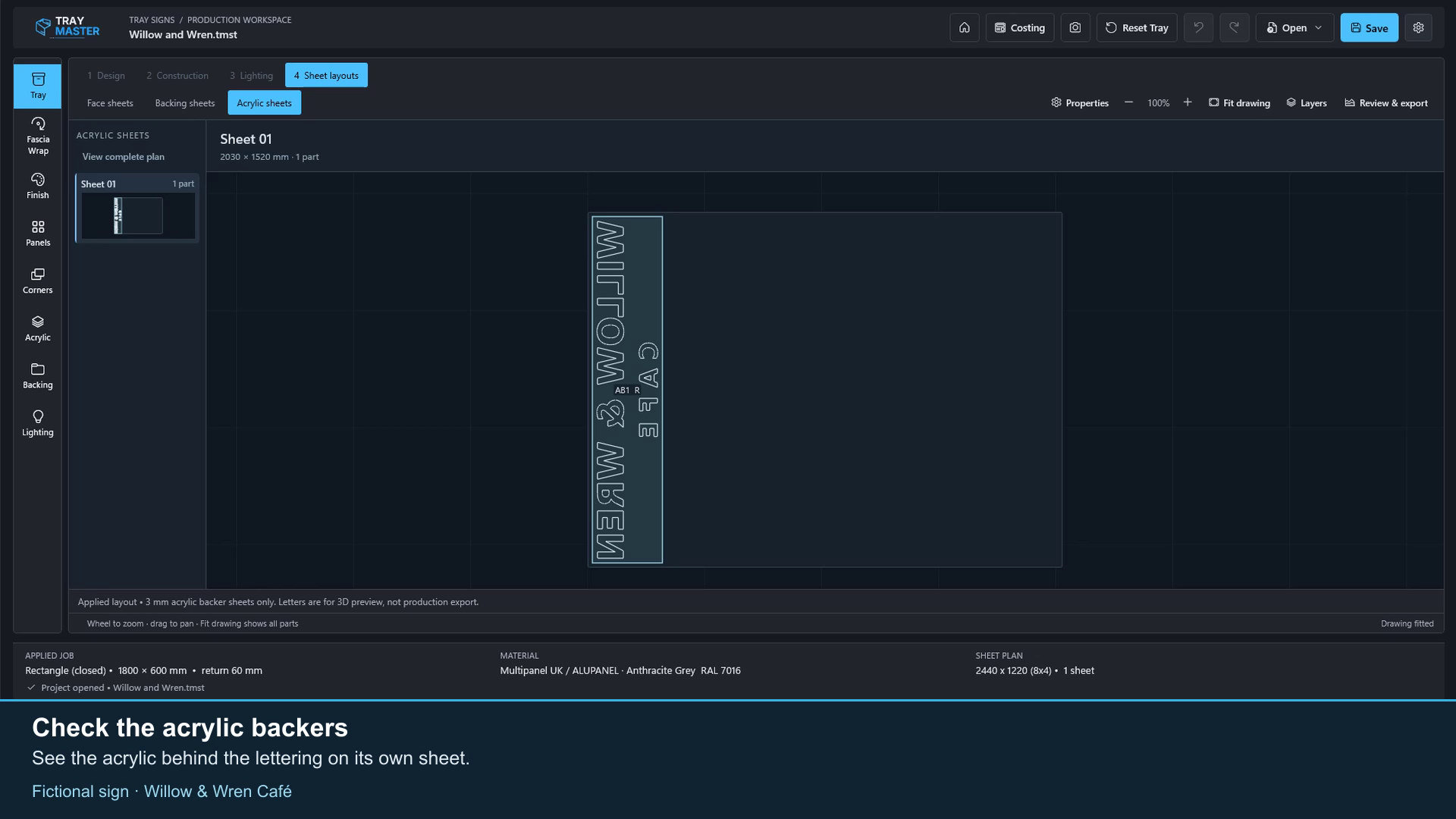
Task: Show the Face sheets sub-tab
Action: (110, 103)
